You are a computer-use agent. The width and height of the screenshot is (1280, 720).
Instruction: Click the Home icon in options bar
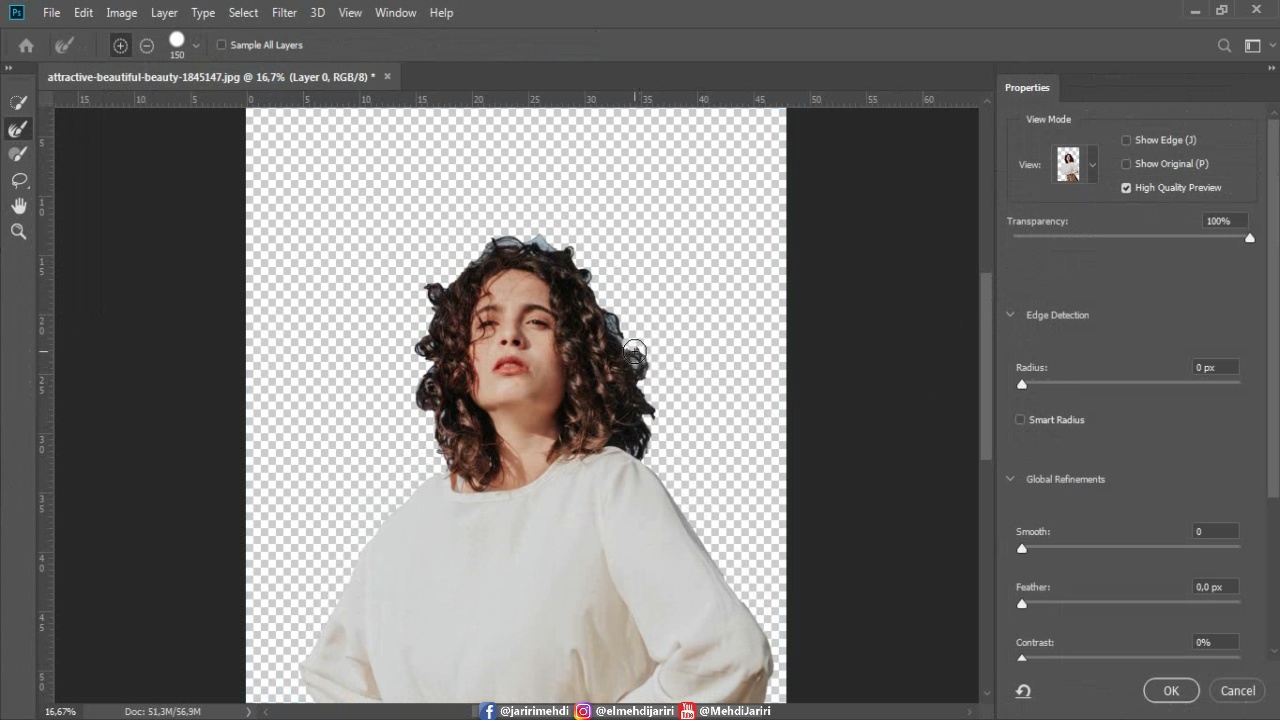[26, 45]
